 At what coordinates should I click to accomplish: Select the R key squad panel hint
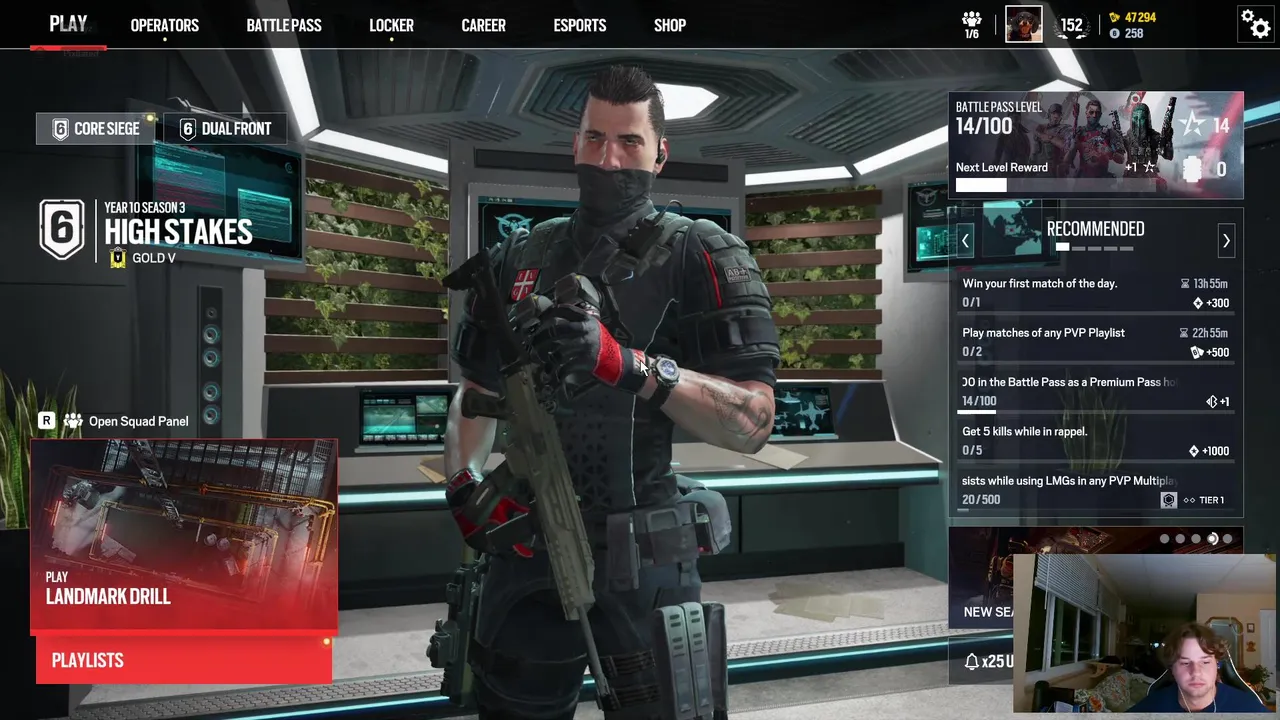[x=46, y=421]
